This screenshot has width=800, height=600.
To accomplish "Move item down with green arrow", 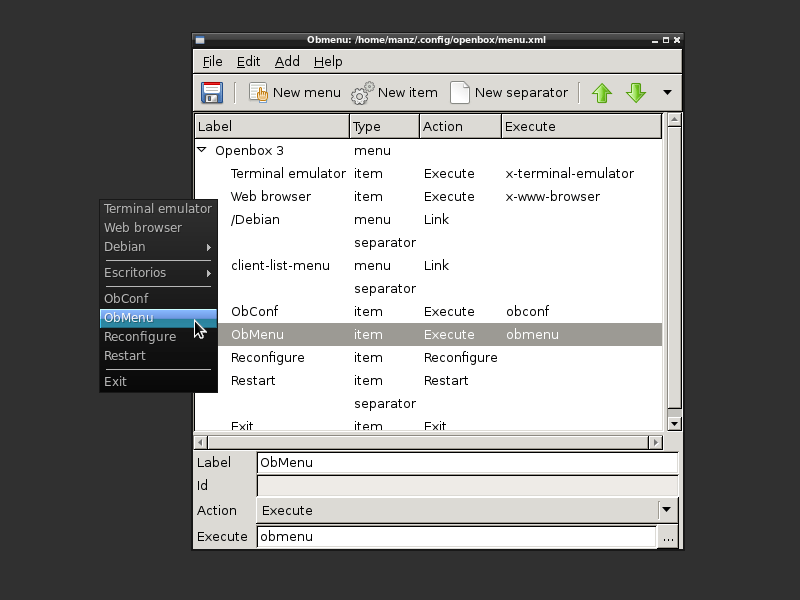I will tap(636, 93).
